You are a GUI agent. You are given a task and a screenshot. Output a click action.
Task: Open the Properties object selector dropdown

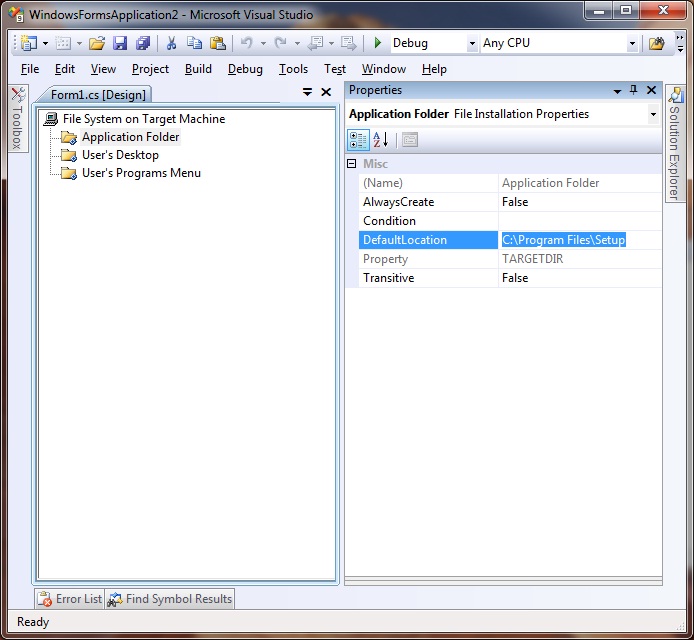coord(653,114)
